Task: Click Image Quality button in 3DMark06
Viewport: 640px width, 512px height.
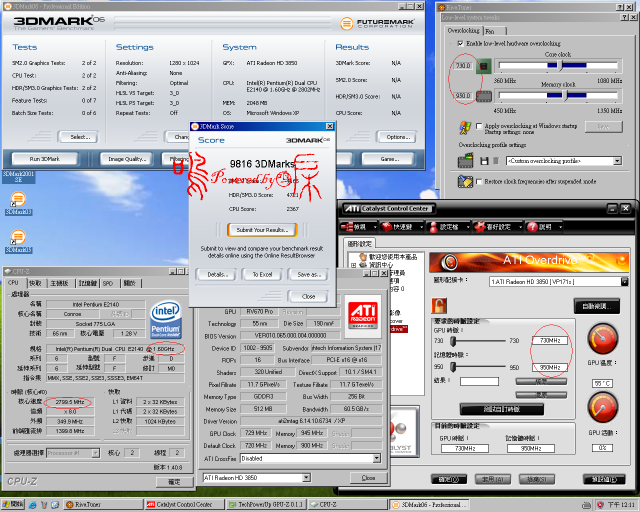Action: (127, 159)
